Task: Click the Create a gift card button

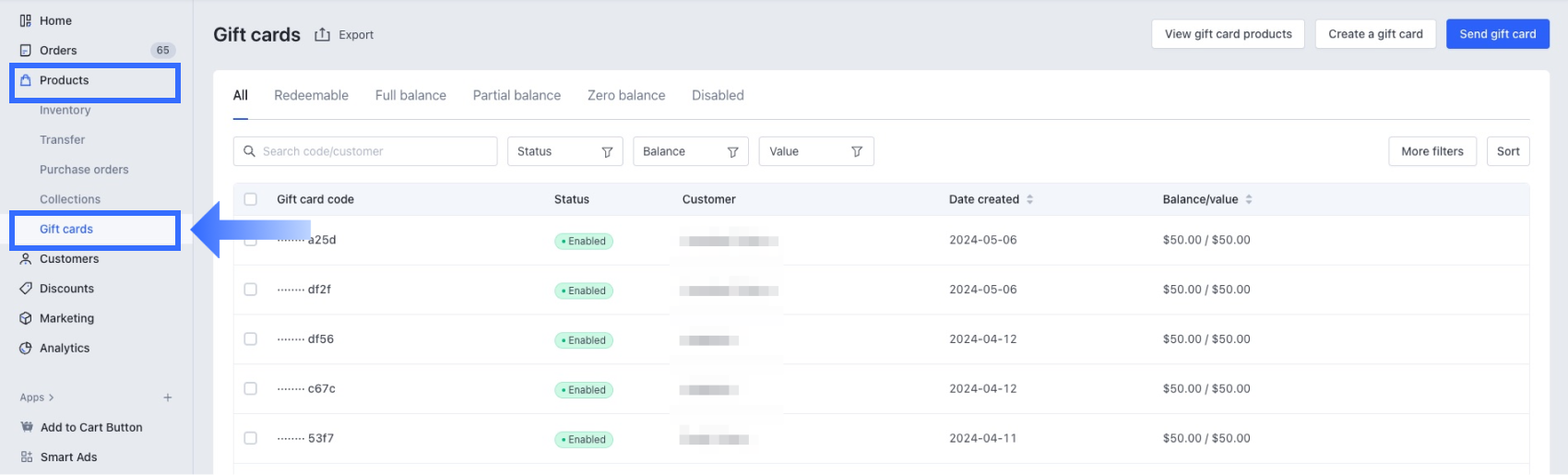Action: pos(1375,34)
